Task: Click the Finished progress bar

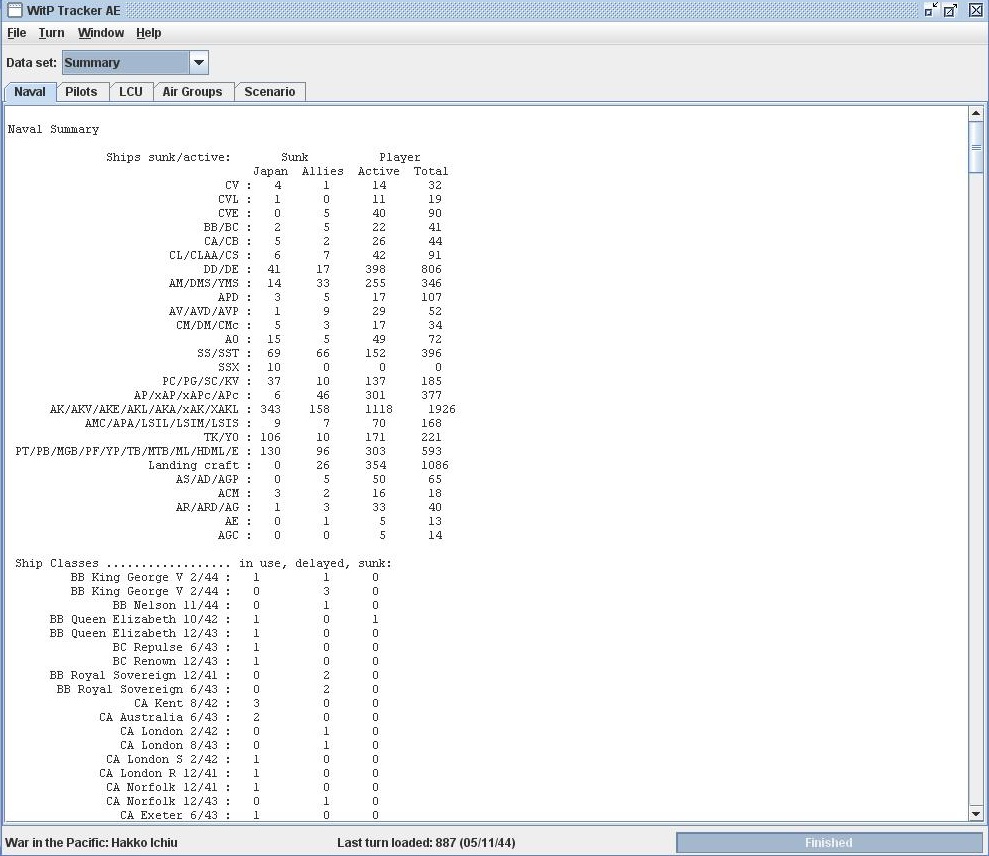Action: [x=828, y=843]
